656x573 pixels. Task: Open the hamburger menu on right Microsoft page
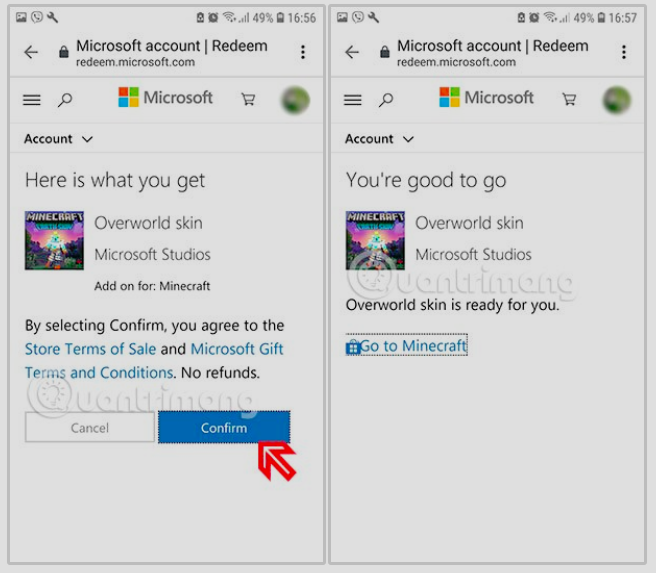353,100
